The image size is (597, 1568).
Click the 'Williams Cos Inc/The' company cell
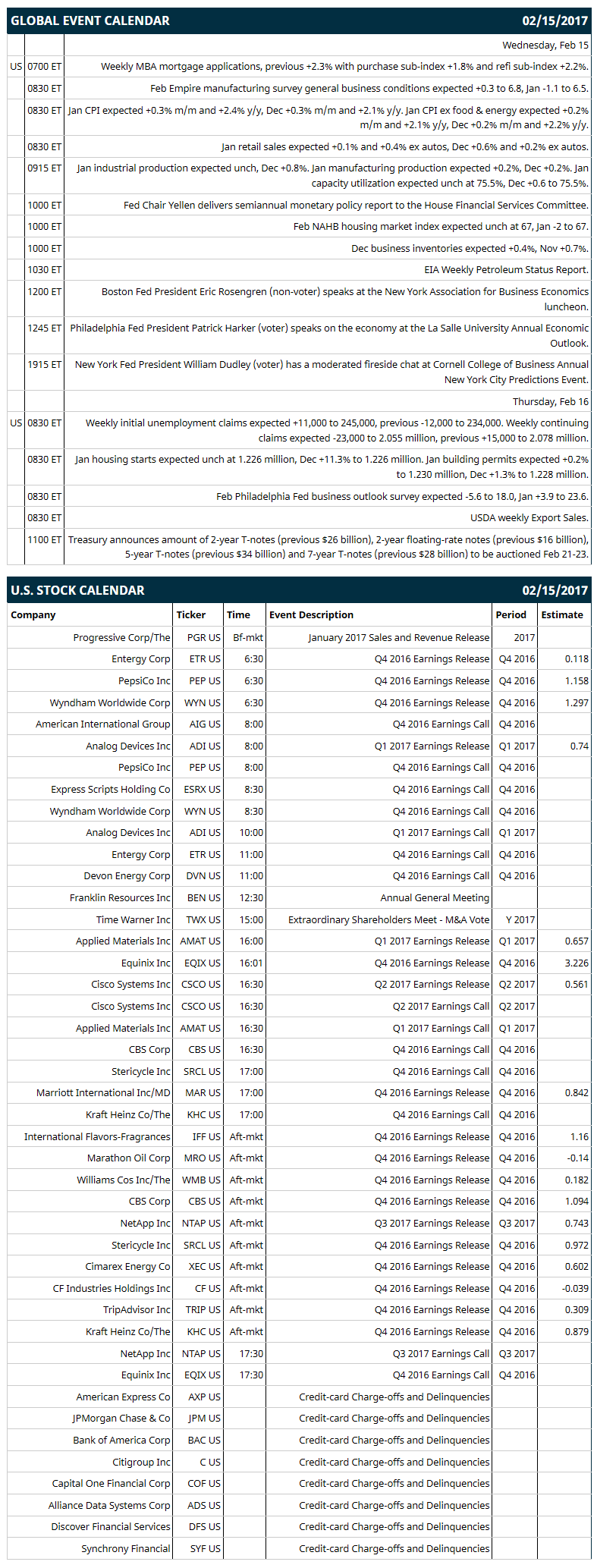pyautogui.click(x=124, y=1180)
